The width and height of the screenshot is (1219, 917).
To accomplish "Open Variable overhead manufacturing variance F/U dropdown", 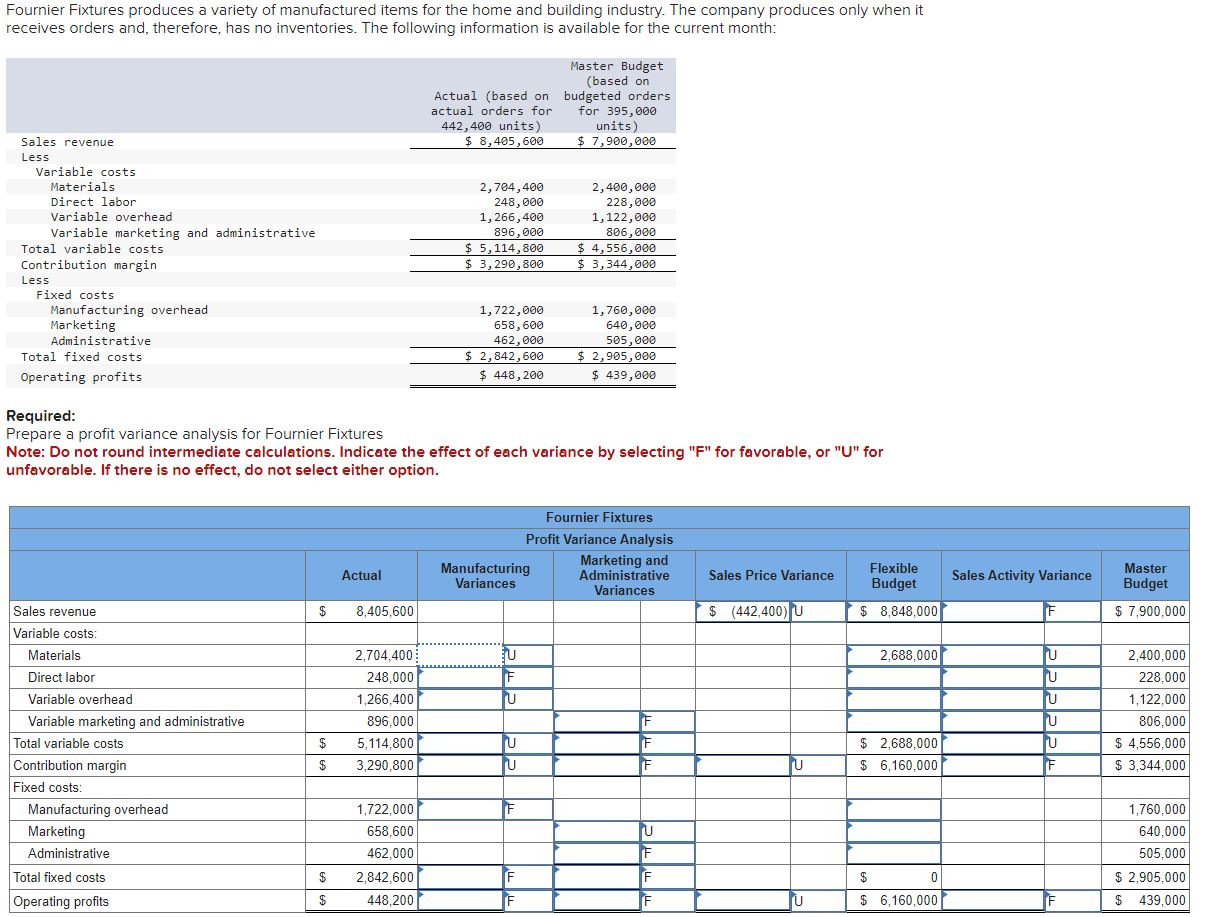I will point(528,700).
